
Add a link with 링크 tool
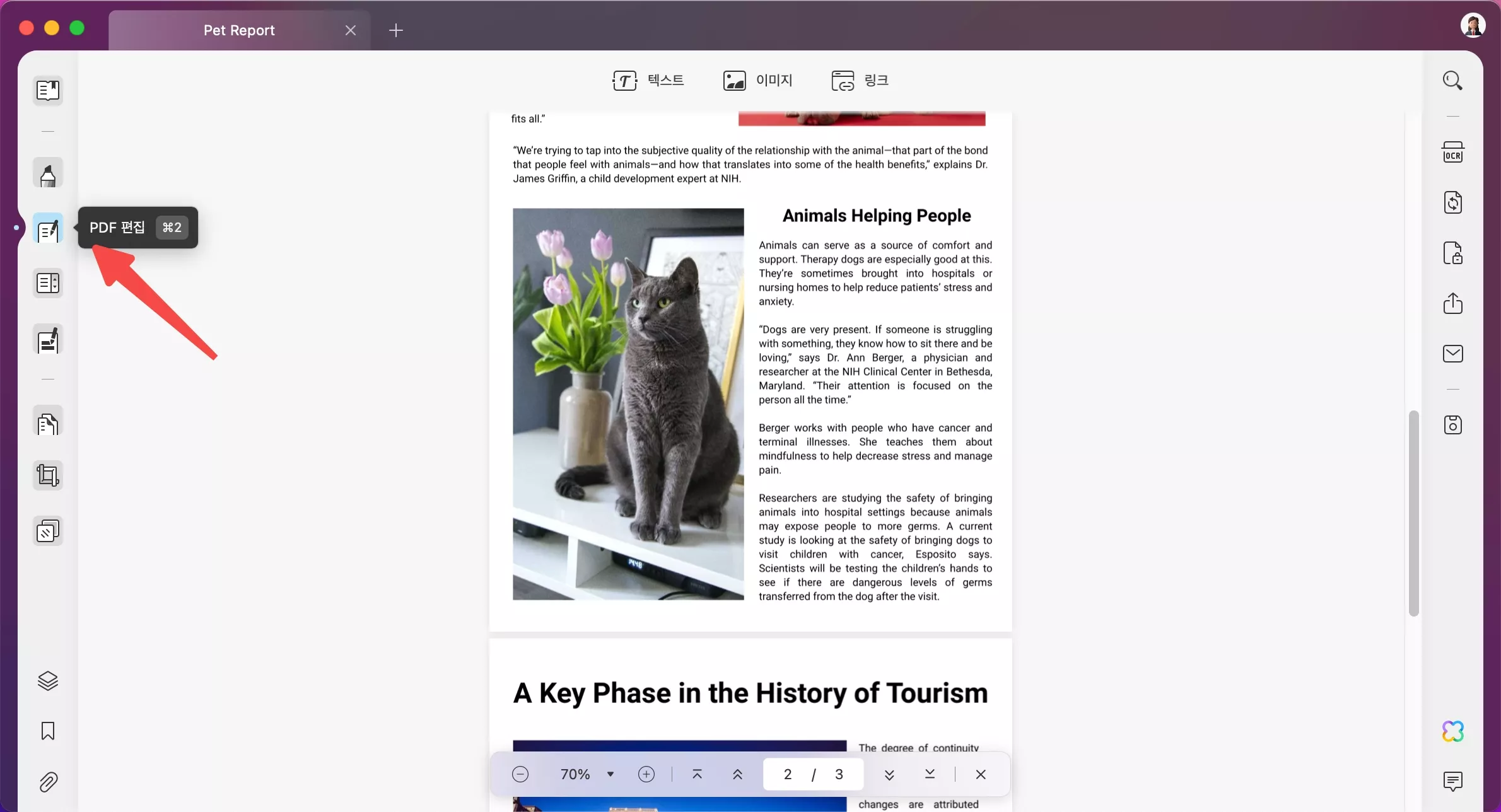tap(860, 81)
